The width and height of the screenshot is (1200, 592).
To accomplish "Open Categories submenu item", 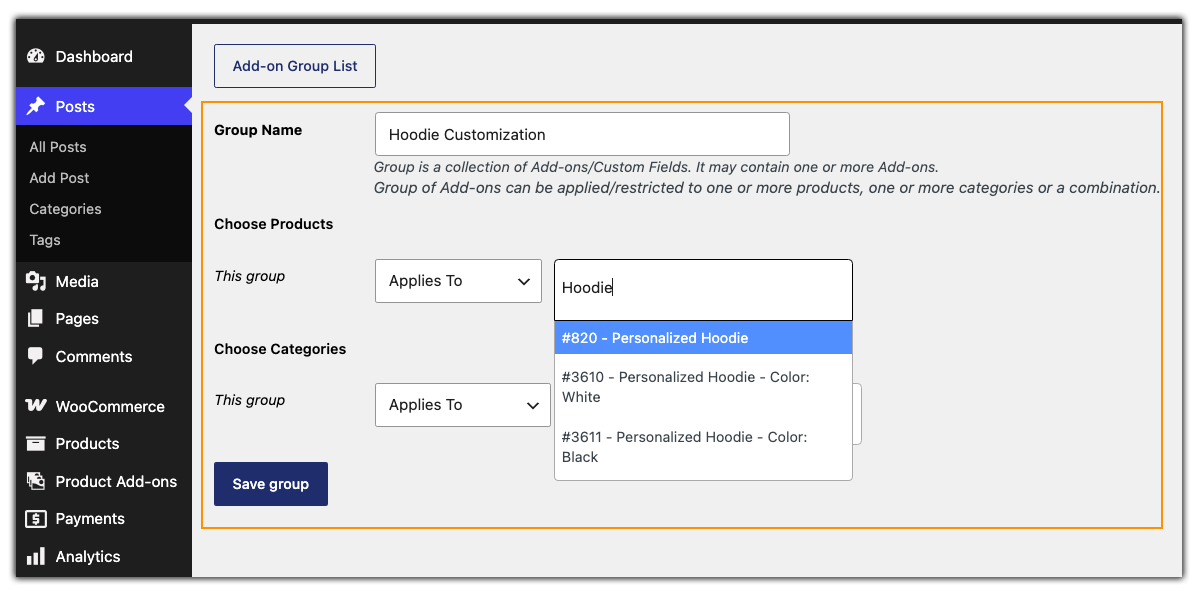I will click(x=65, y=209).
